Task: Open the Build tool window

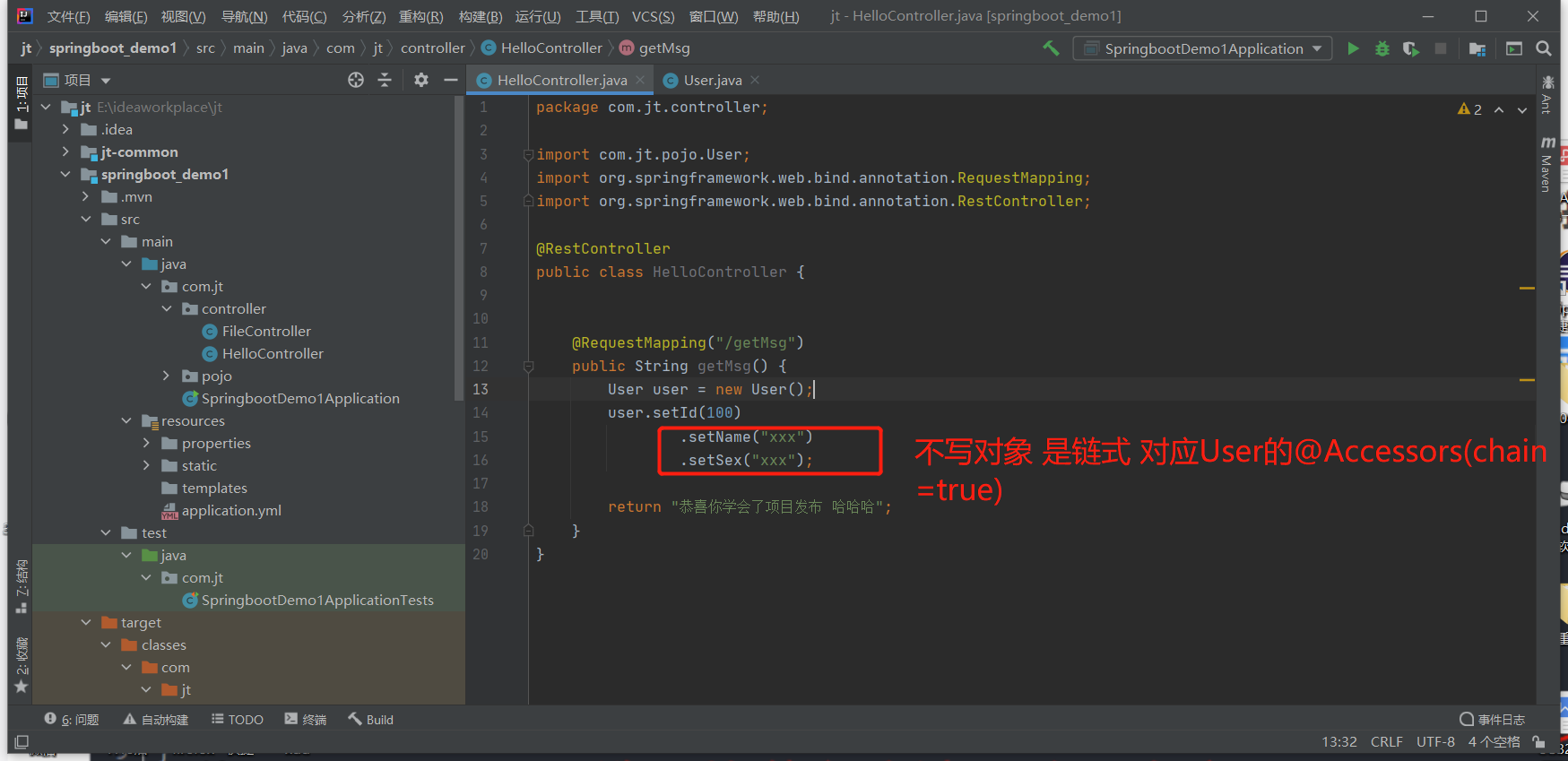Action: [371, 720]
